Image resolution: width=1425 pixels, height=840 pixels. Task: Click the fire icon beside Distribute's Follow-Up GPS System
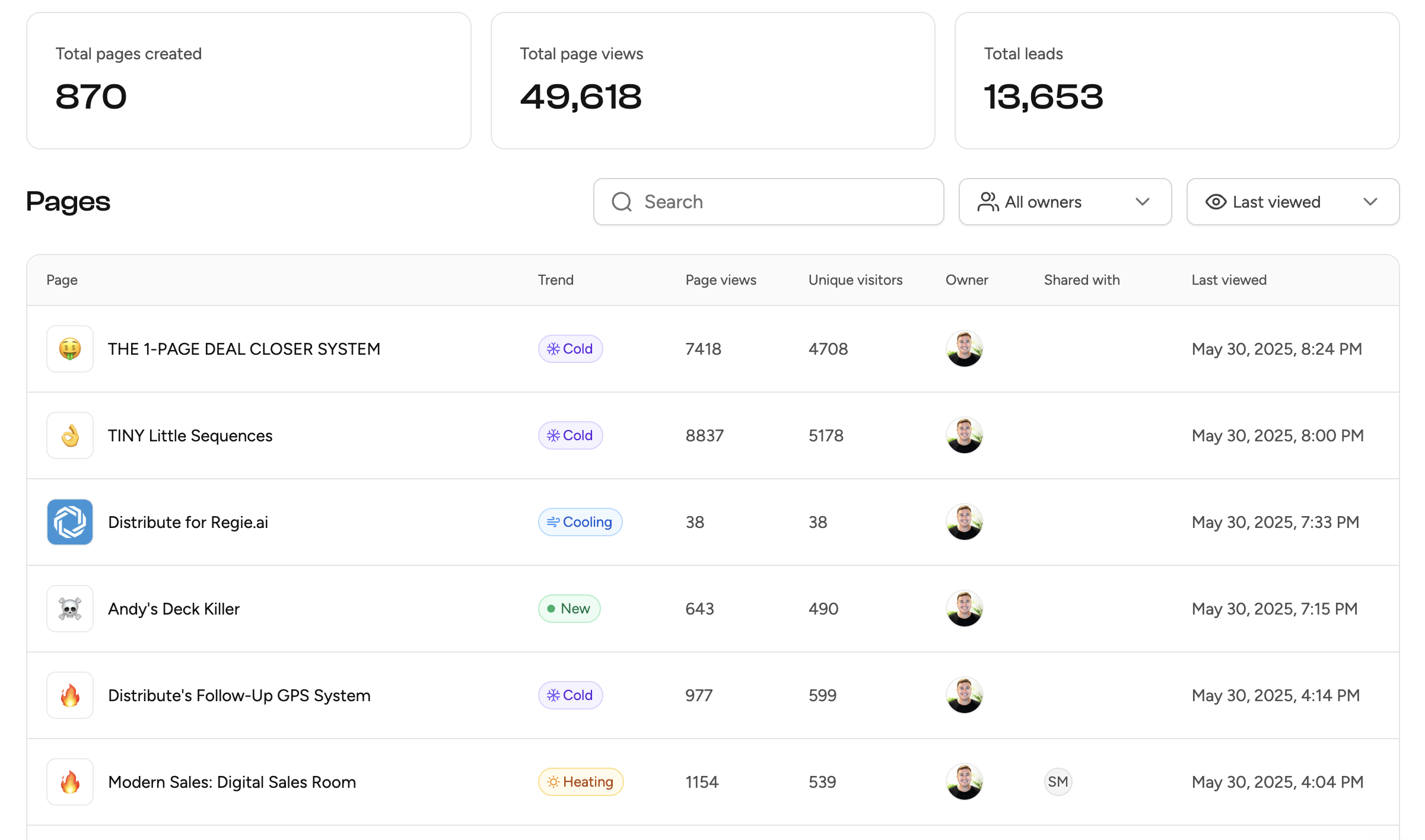point(69,695)
